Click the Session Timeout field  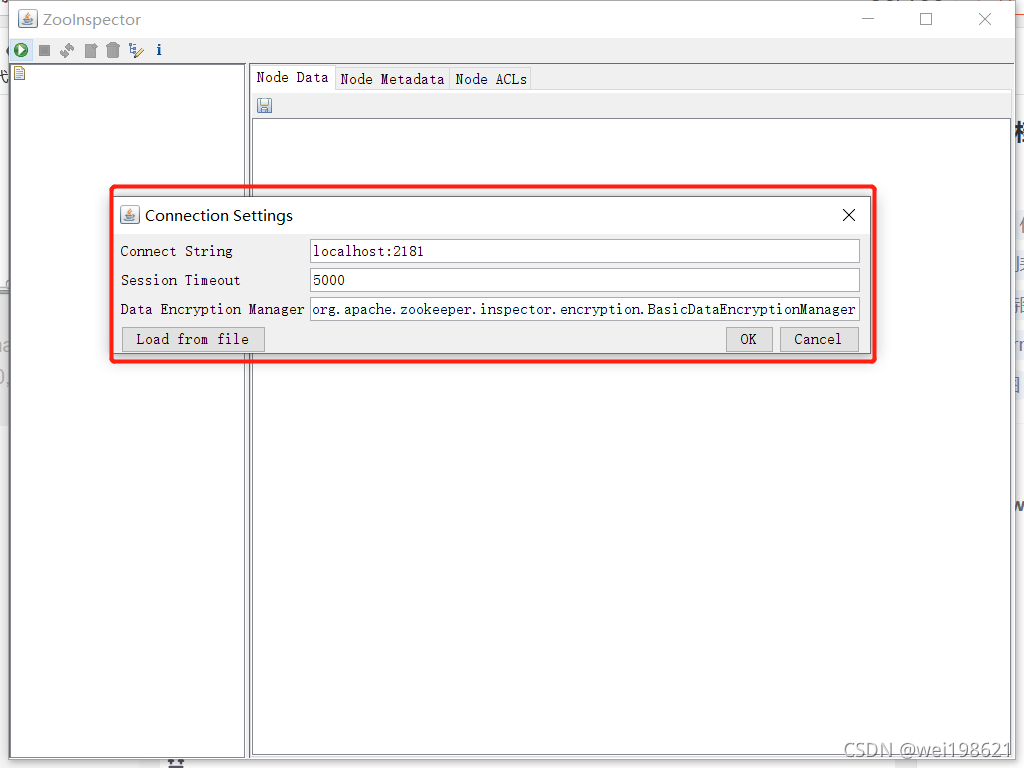[x=584, y=280]
